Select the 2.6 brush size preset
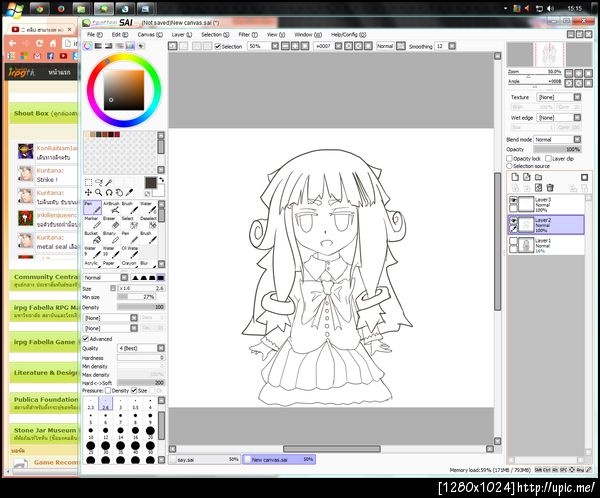Image resolution: width=600 pixels, height=498 pixels. 105,403
